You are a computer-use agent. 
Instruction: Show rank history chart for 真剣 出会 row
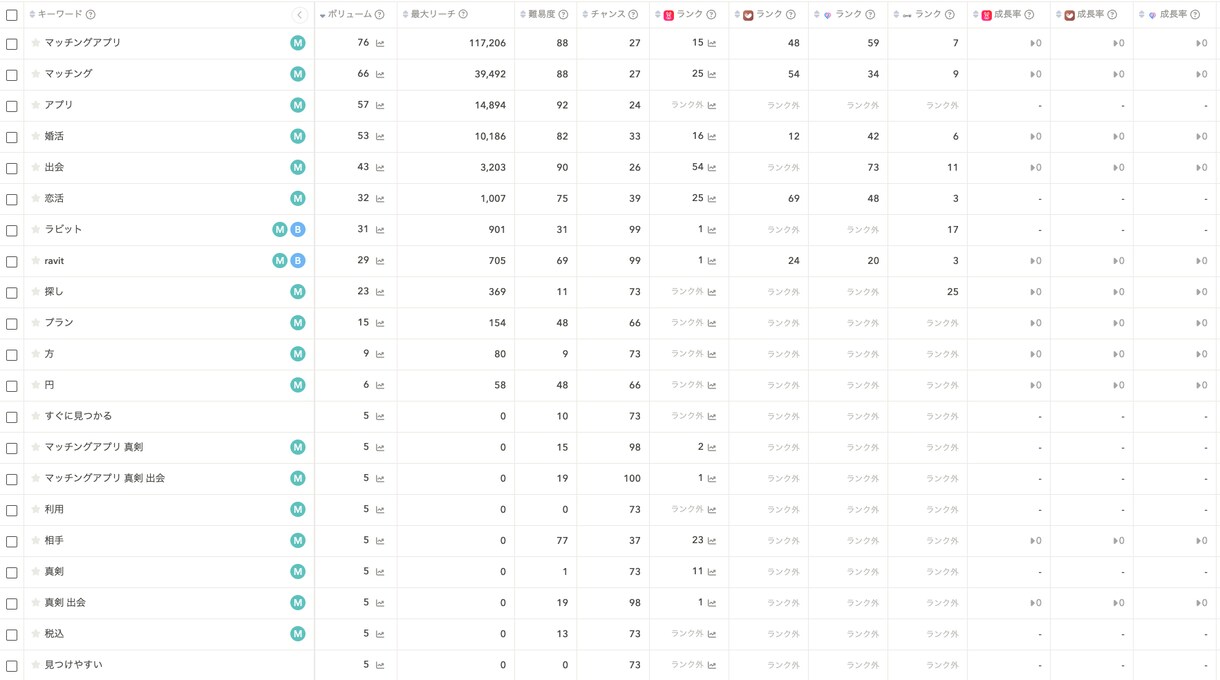712,603
